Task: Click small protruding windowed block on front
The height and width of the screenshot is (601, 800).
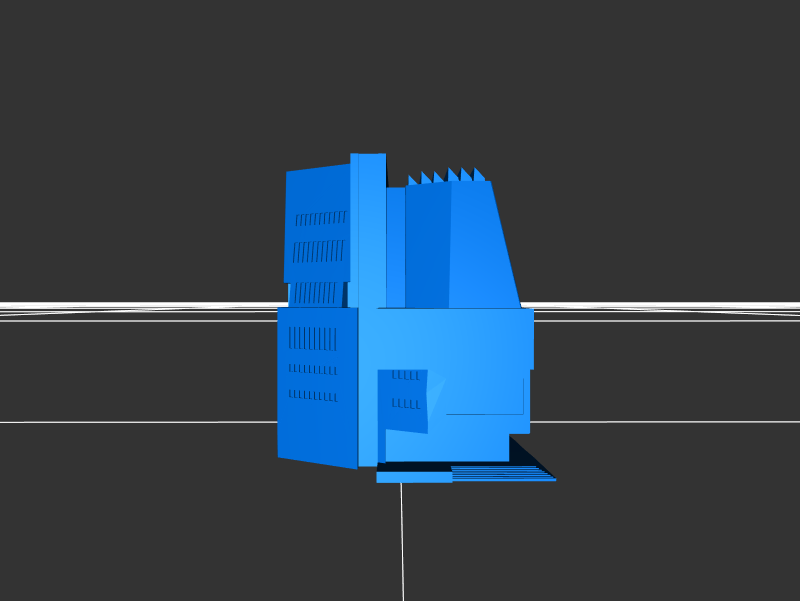Action: point(403,400)
